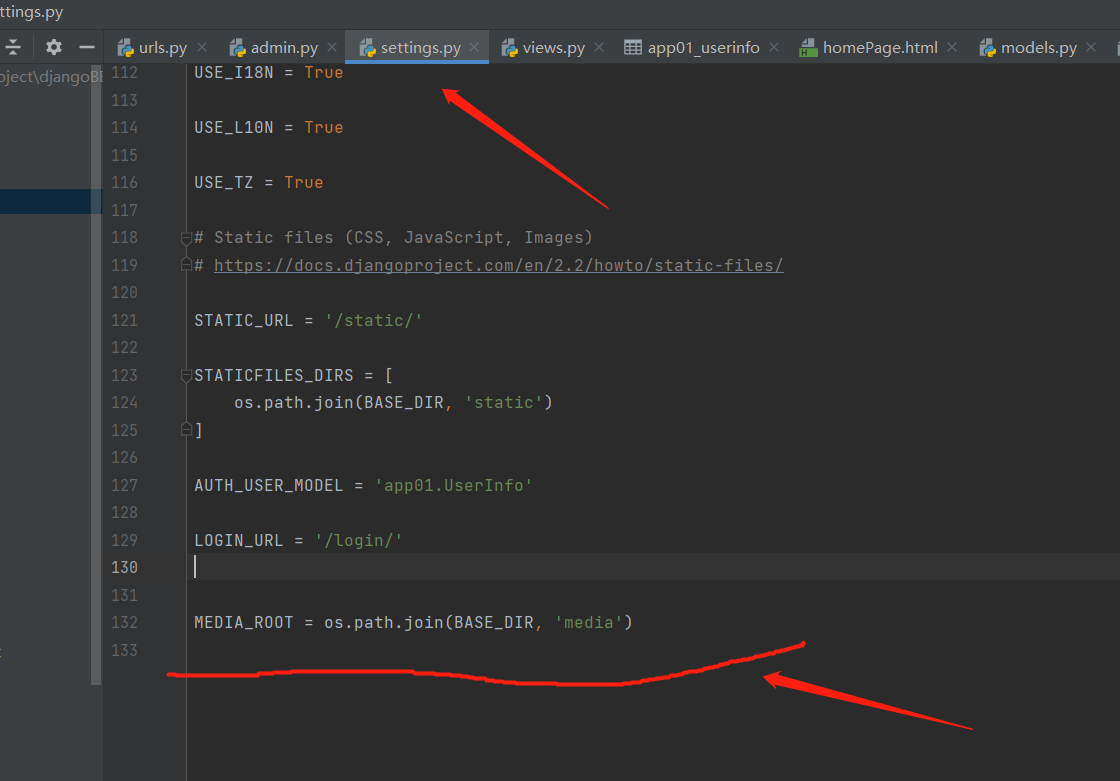The image size is (1120, 781).
Task: Place cursor on STATIC_URL text
Action: pyautogui.click(x=244, y=320)
